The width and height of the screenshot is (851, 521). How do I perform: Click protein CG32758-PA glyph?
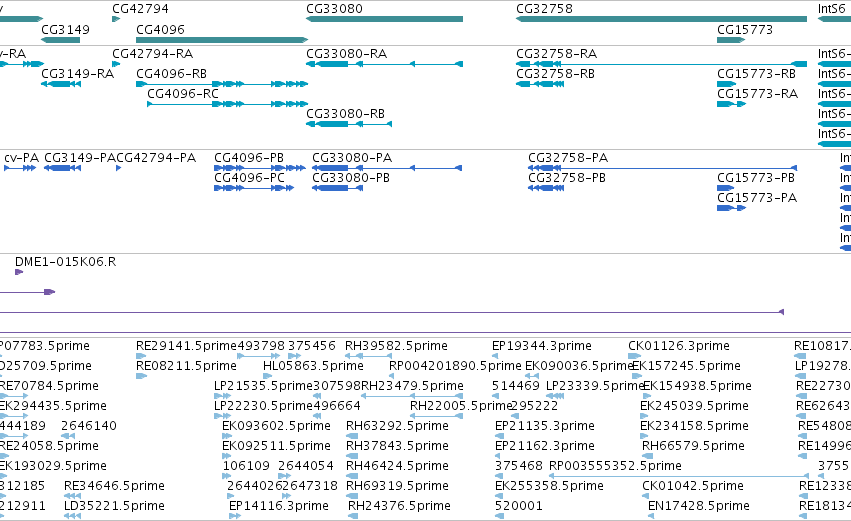point(662,168)
